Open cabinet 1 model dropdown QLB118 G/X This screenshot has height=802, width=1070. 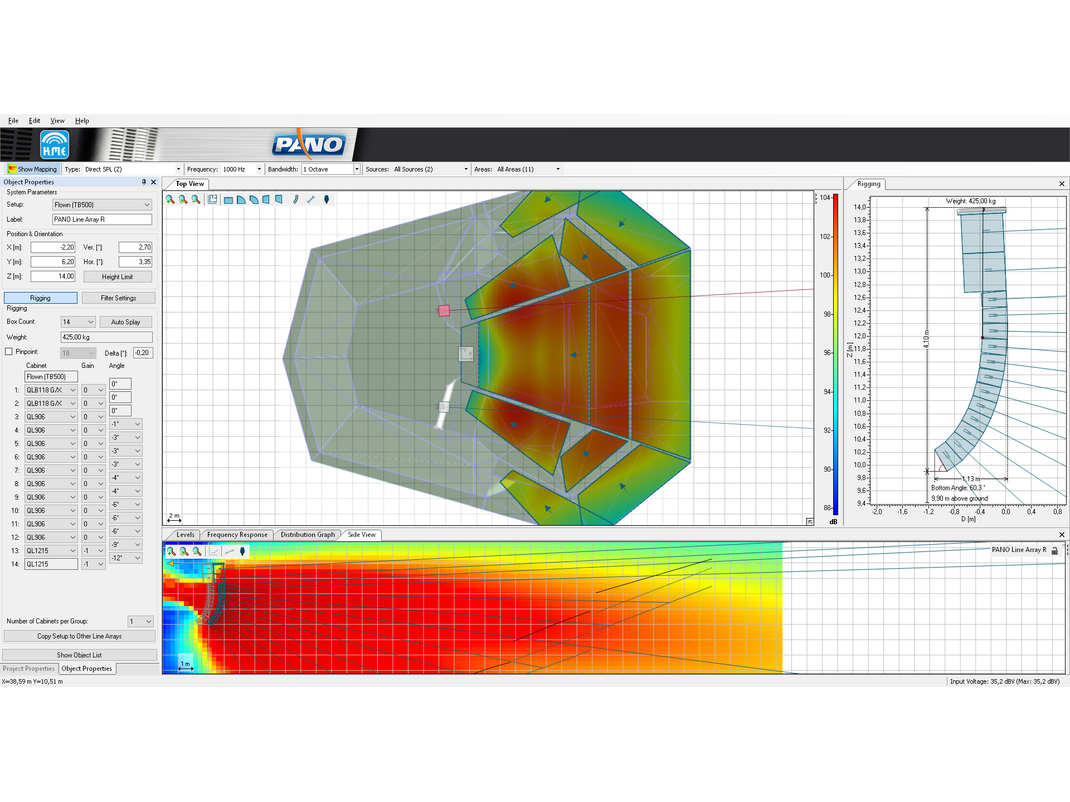51,390
